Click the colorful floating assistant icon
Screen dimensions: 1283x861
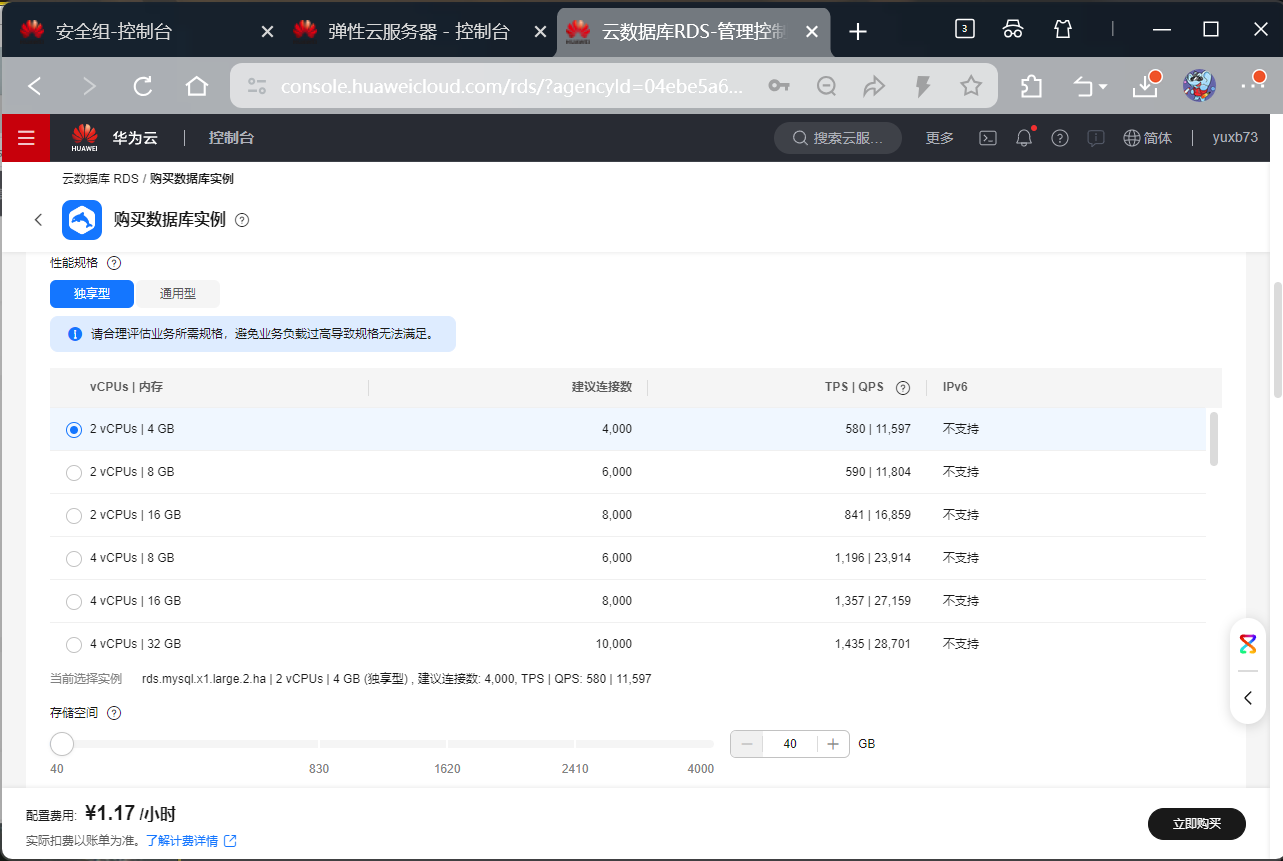coord(1248,643)
